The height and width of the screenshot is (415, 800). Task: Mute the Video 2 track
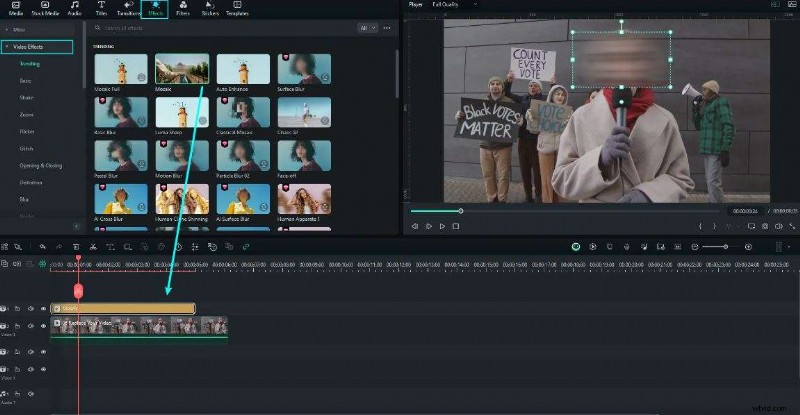pyautogui.click(x=31, y=326)
